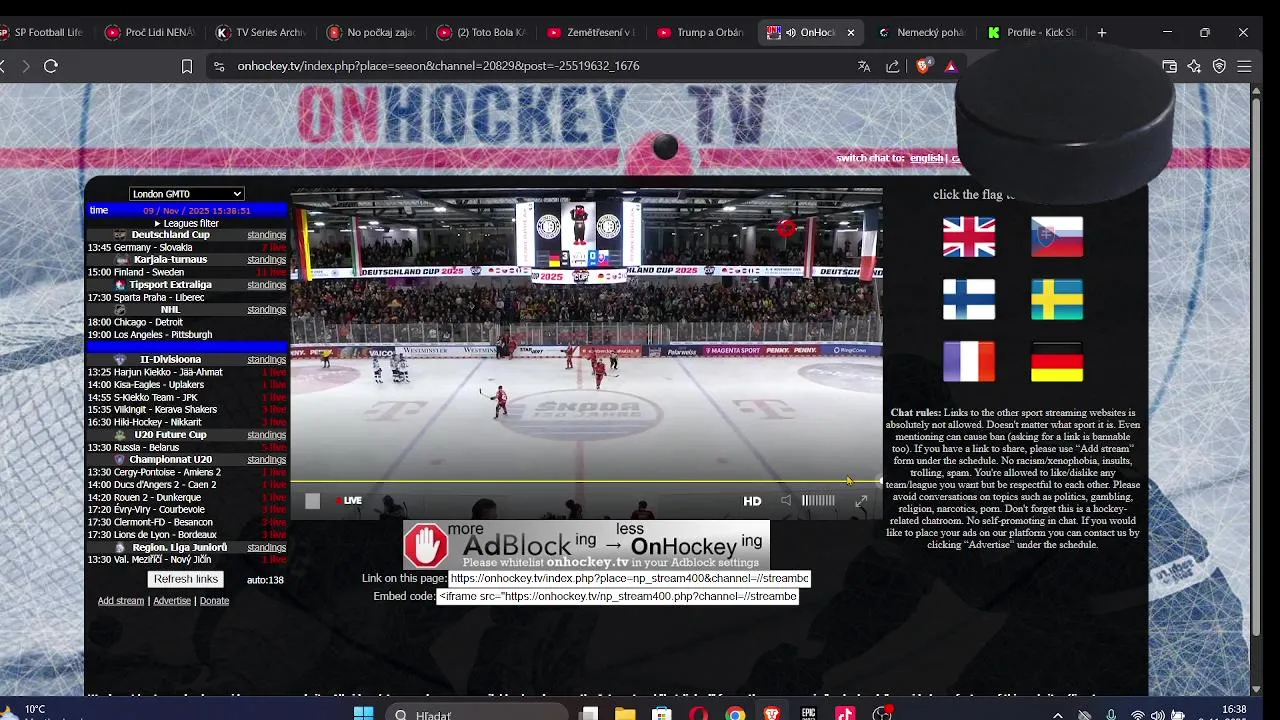Click the Sweden flag chat icon
This screenshot has width=1280, height=720.
(x=1057, y=299)
